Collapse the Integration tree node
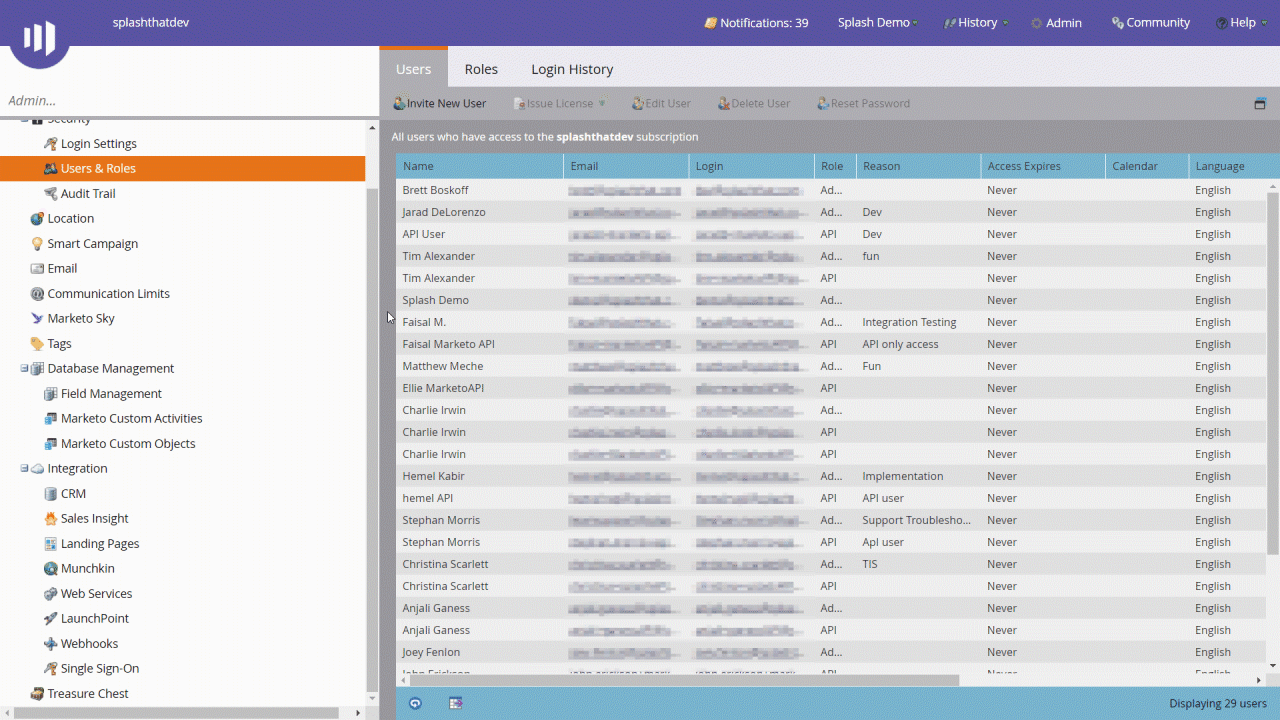Screen dimensions: 1280x720 (24, 468)
